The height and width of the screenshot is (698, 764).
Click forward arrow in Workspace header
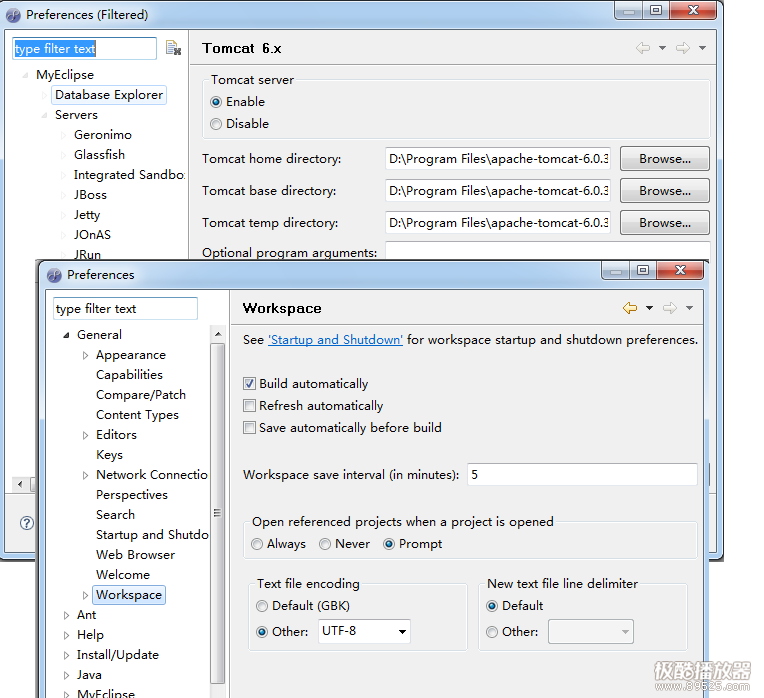(669, 308)
